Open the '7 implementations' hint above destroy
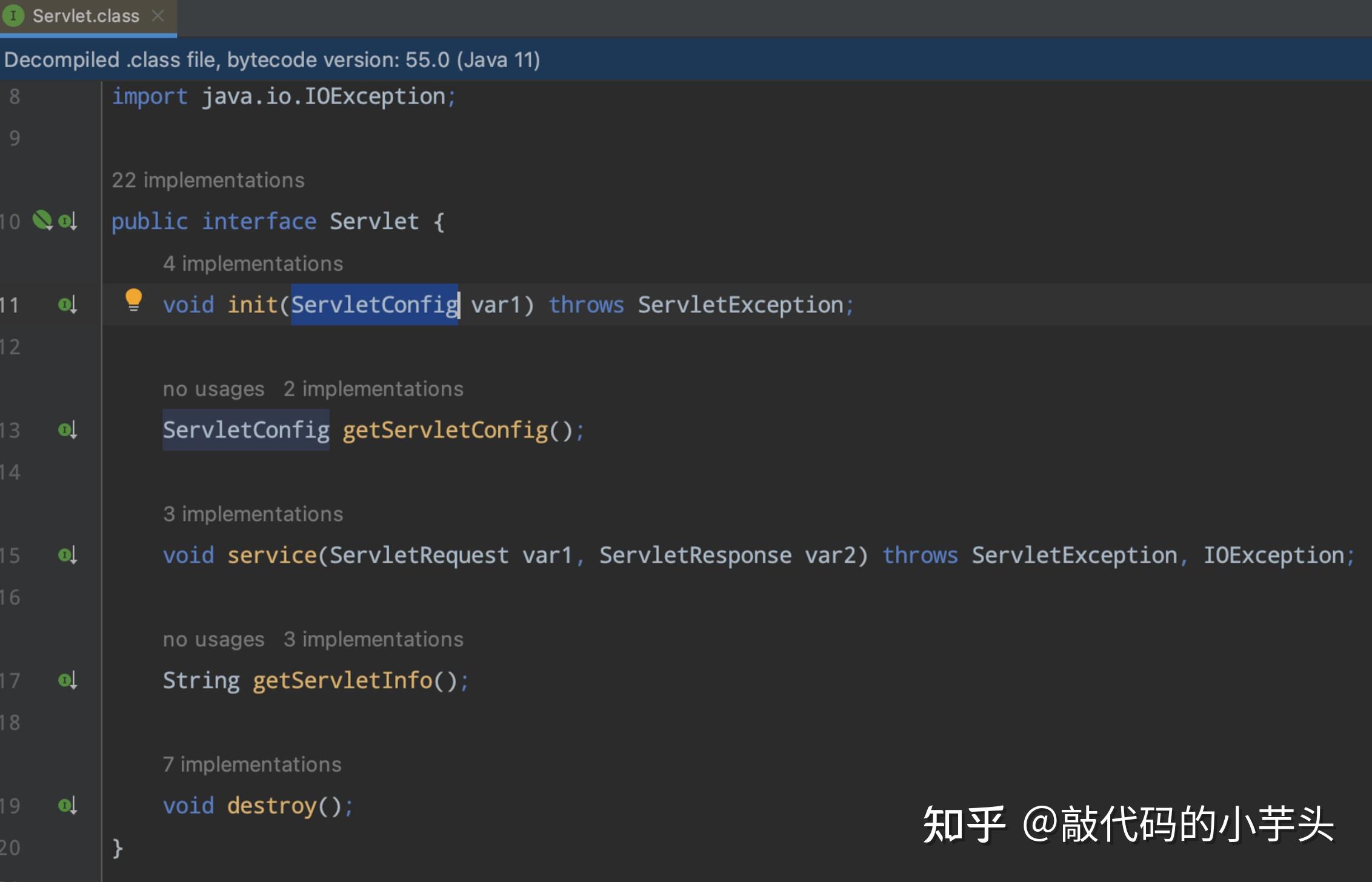Viewport: 1372px width, 882px height. click(x=252, y=764)
